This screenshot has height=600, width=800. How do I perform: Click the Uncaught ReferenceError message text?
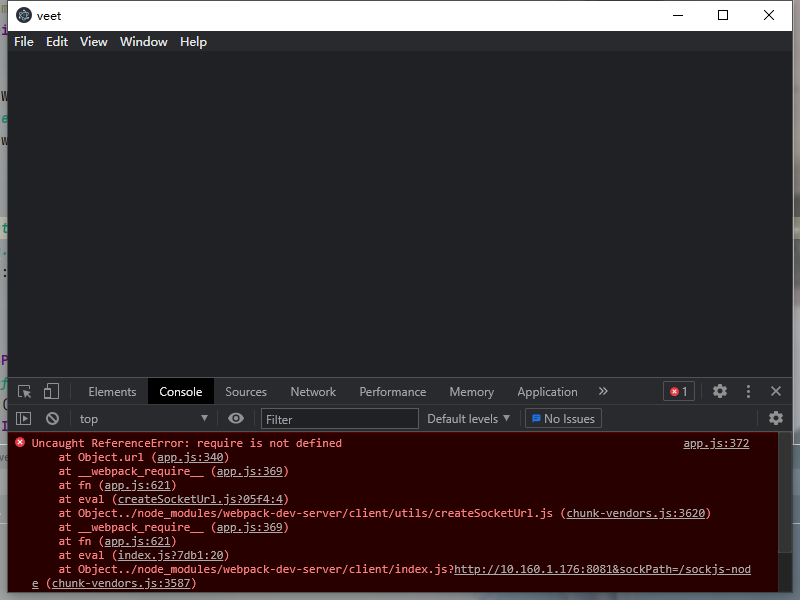click(187, 443)
